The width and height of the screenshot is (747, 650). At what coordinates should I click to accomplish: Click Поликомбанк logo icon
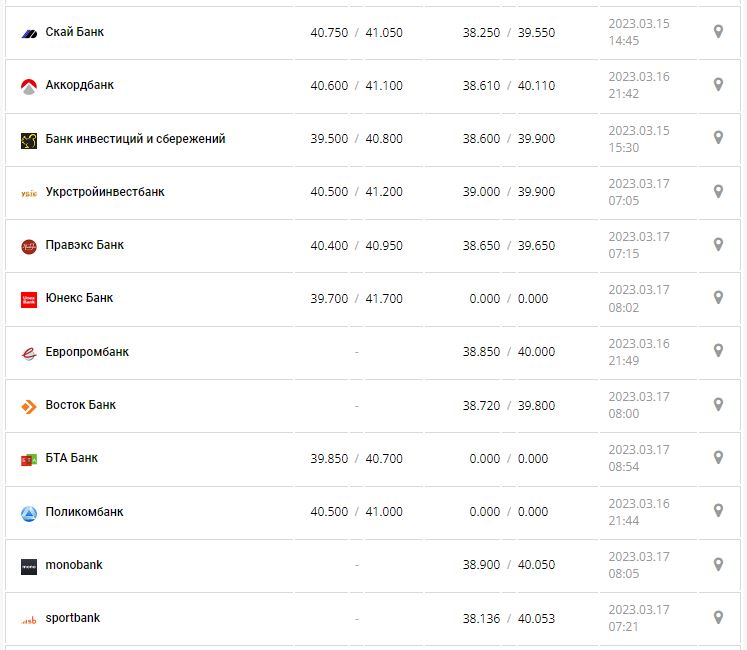click(x=29, y=513)
